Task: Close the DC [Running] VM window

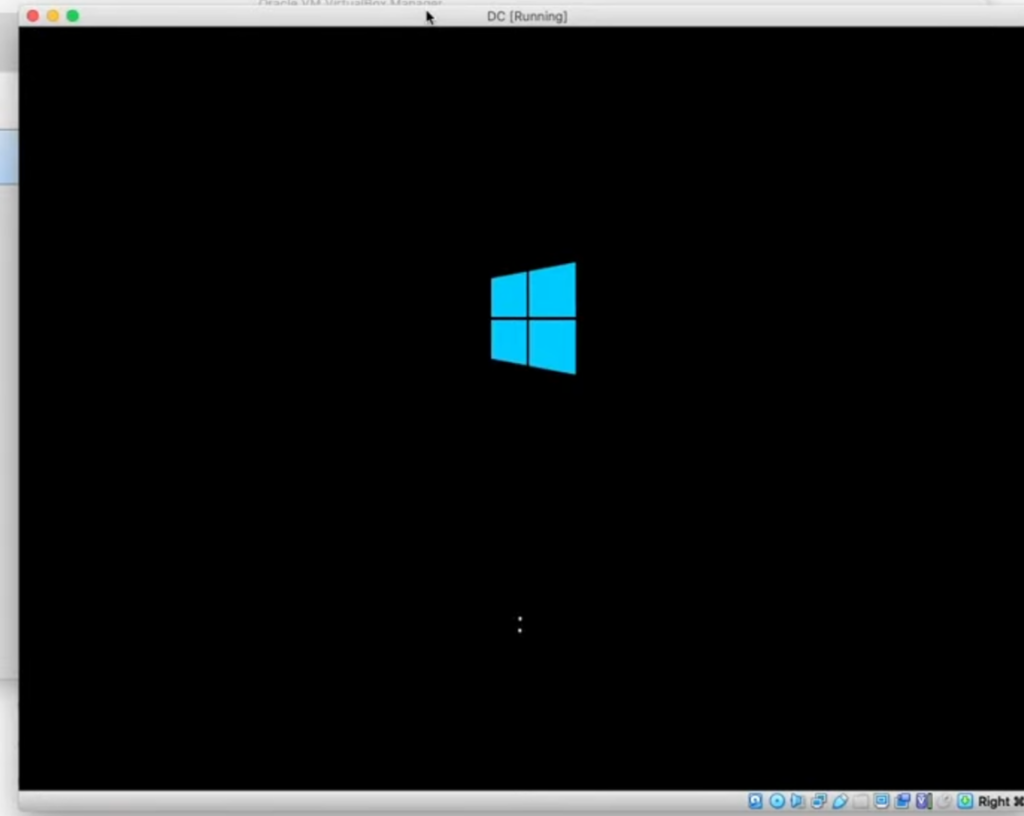Action: tap(32, 16)
